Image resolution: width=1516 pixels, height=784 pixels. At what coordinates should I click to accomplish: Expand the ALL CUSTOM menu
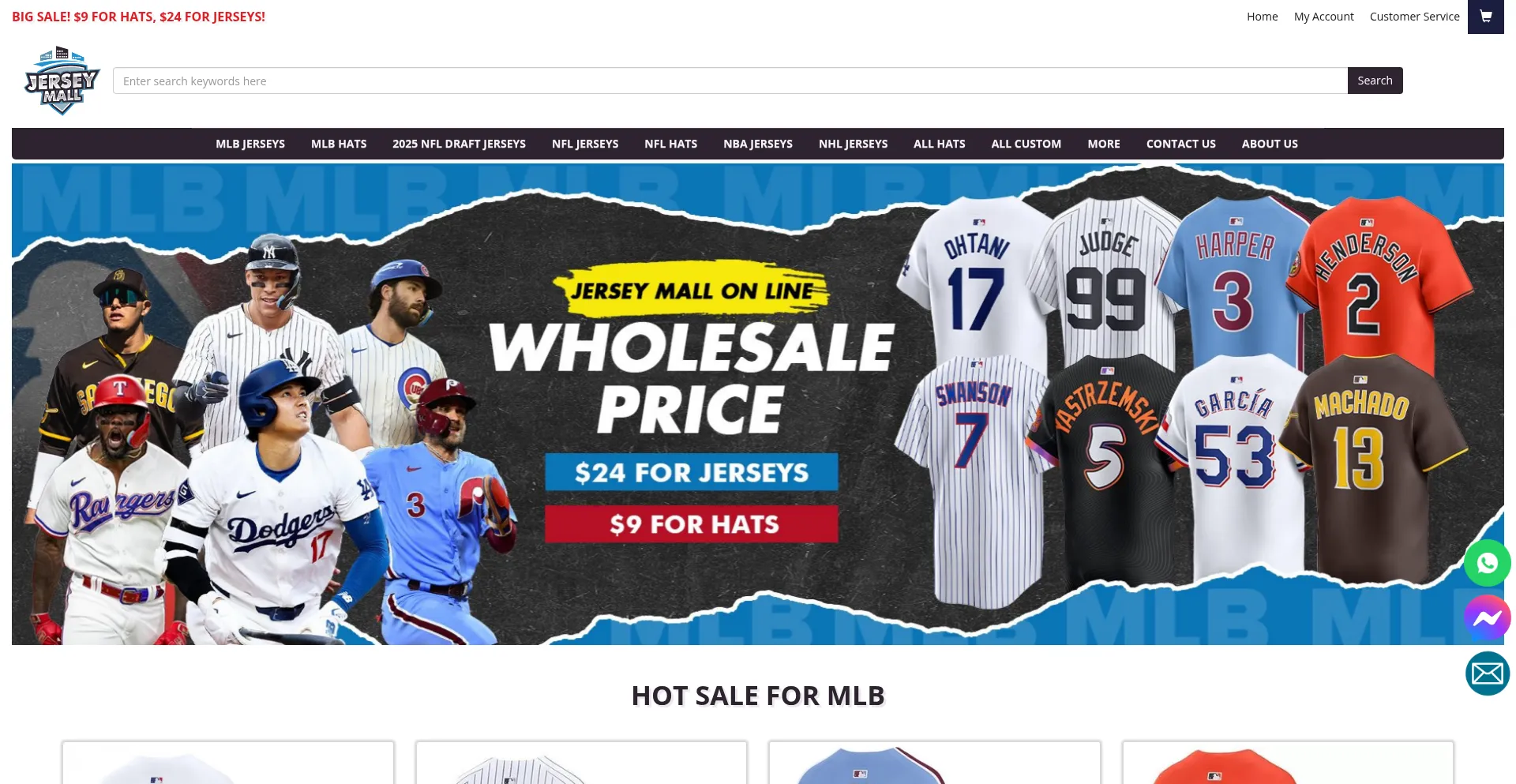click(x=1026, y=144)
